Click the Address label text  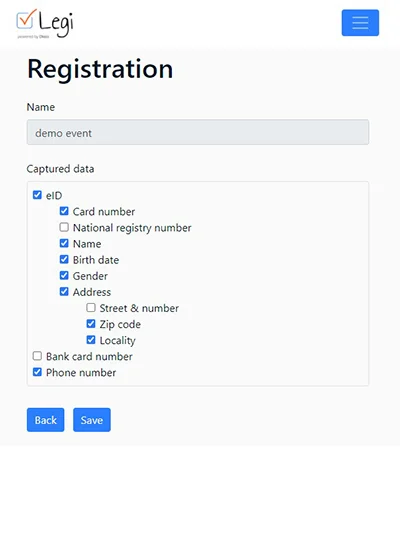coord(92,292)
